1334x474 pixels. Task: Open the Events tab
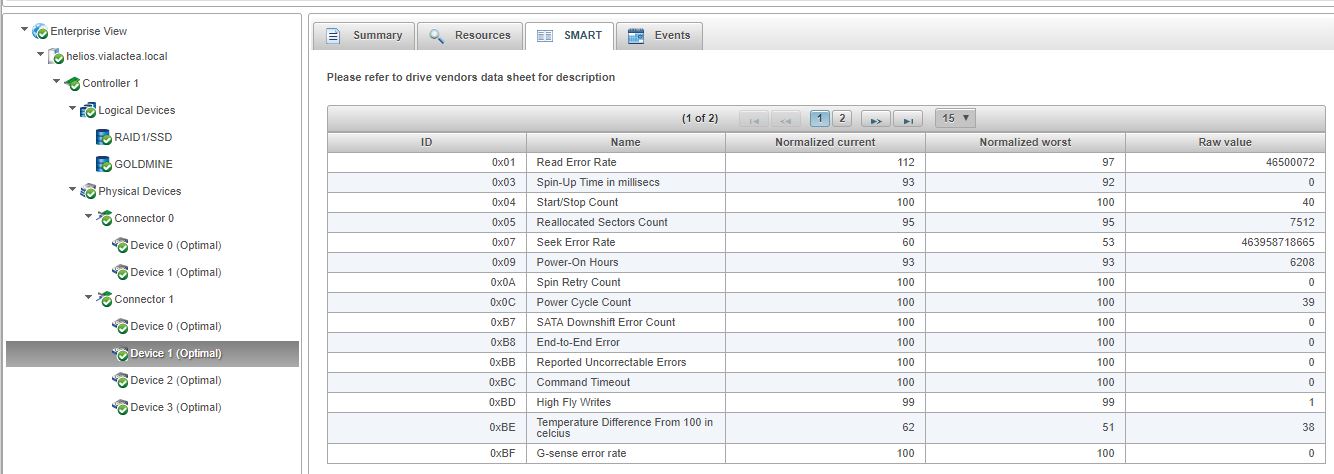point(660,35)
